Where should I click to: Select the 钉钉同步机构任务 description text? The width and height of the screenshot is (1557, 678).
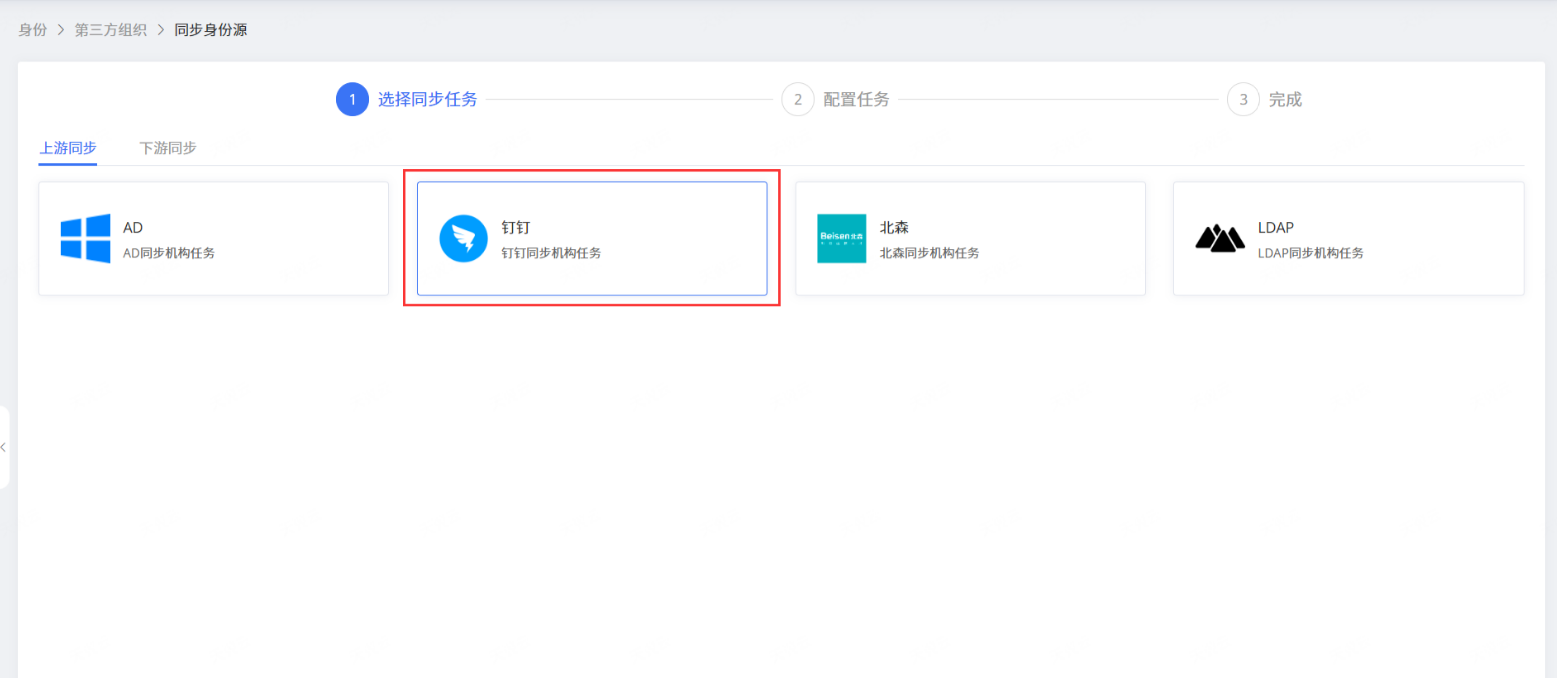click(x=551, y=253)
